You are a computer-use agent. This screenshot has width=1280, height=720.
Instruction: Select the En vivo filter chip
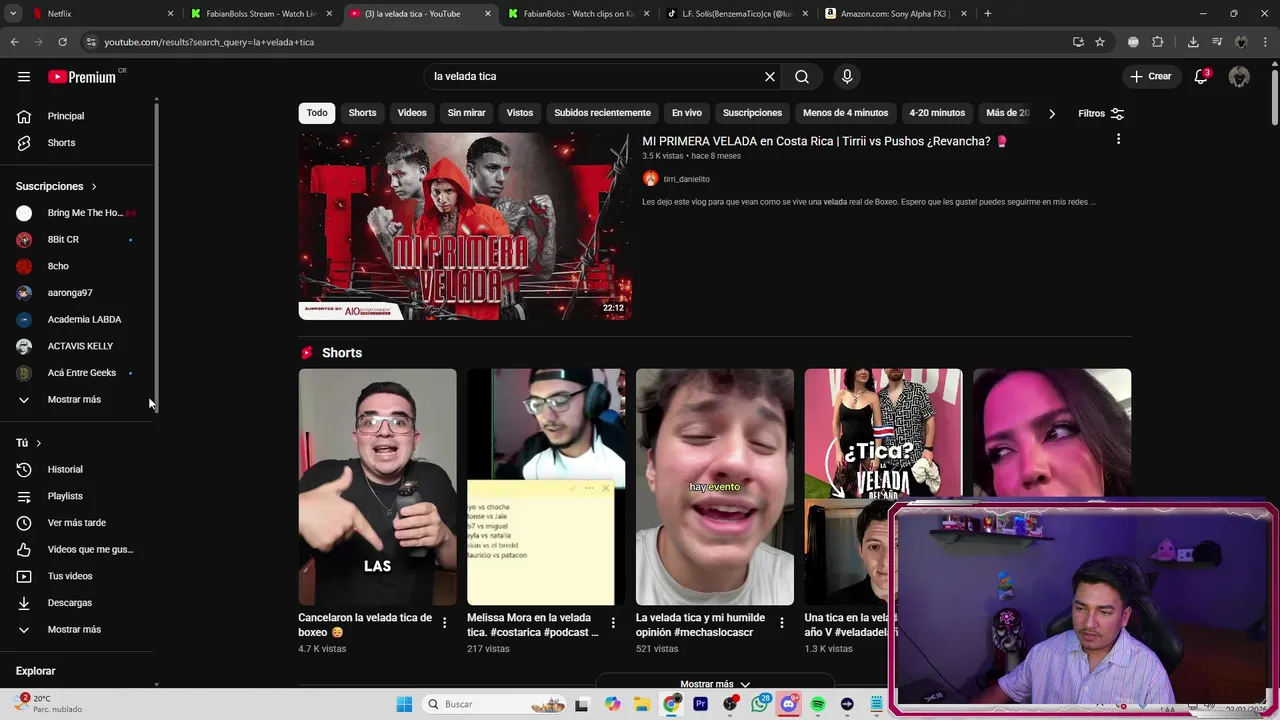tap(686, 113)
